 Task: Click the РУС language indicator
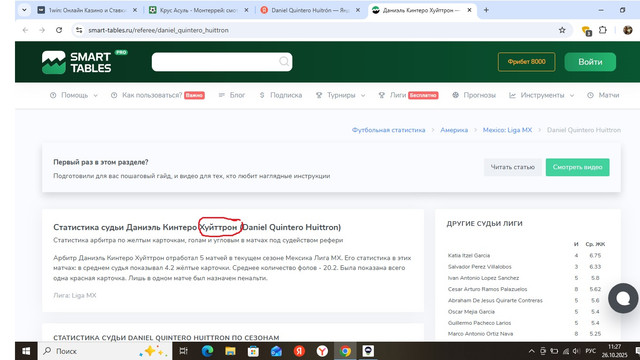(x=591, y=351)
